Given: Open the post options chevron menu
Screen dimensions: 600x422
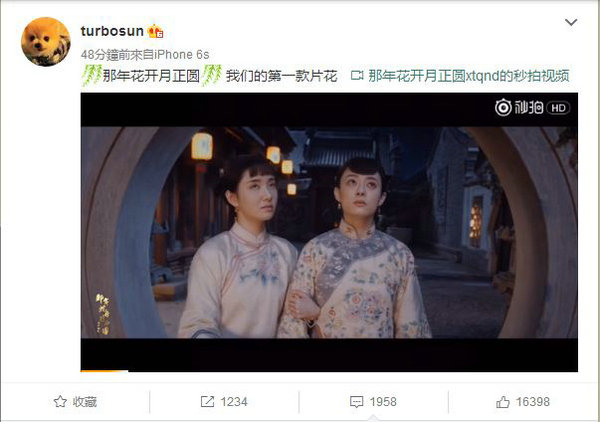Looking at the screenshot, I should coord(571,23).
